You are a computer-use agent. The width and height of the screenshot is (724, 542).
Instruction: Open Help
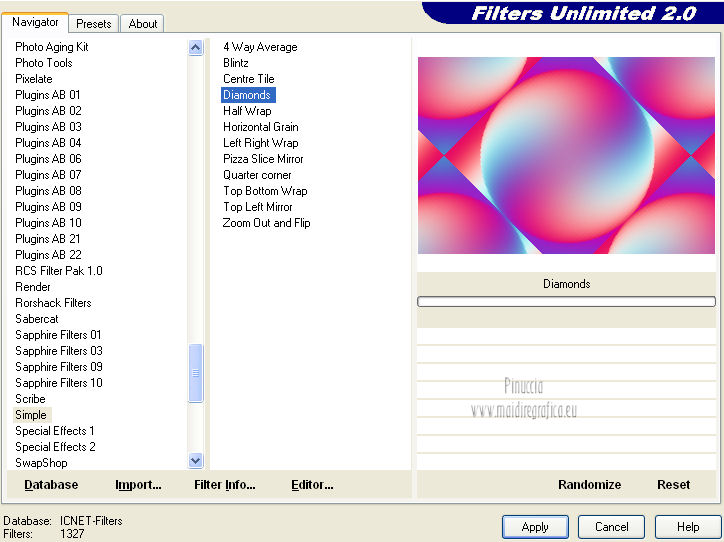(x=688, y=527)
